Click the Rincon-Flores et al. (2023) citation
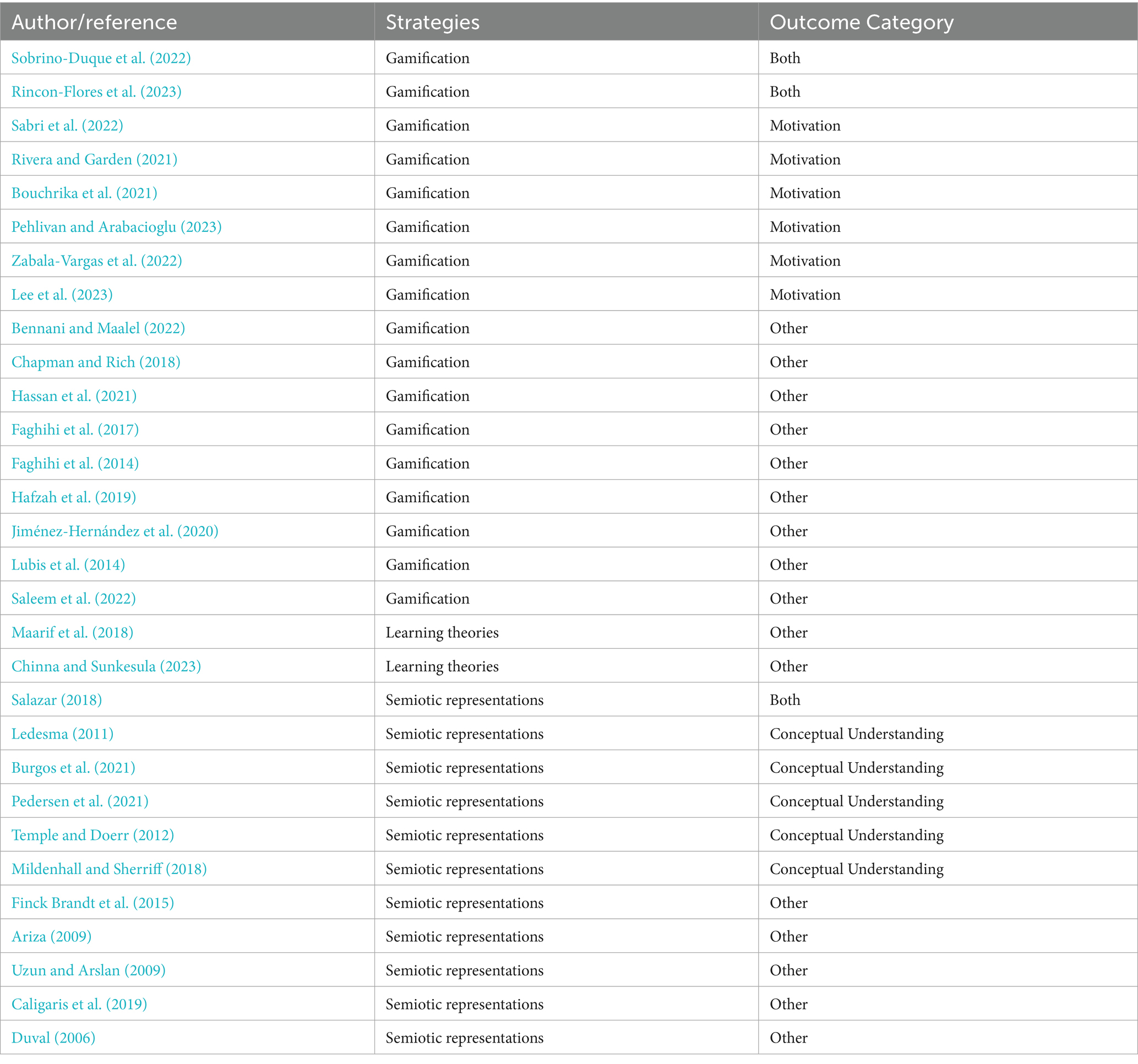 [96, 91]
